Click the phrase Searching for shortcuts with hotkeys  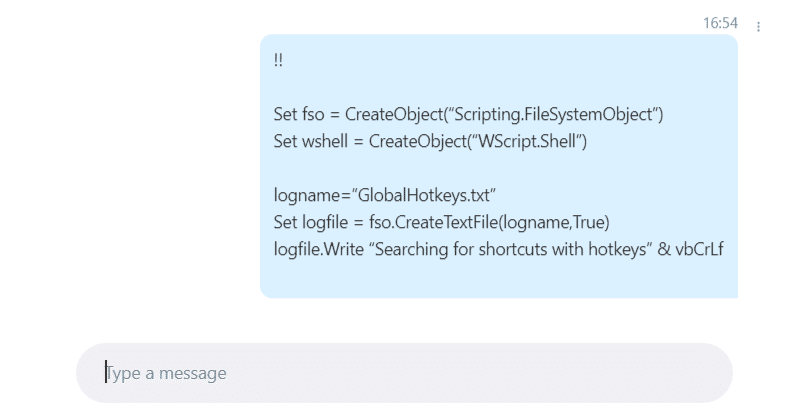(510, 249)
